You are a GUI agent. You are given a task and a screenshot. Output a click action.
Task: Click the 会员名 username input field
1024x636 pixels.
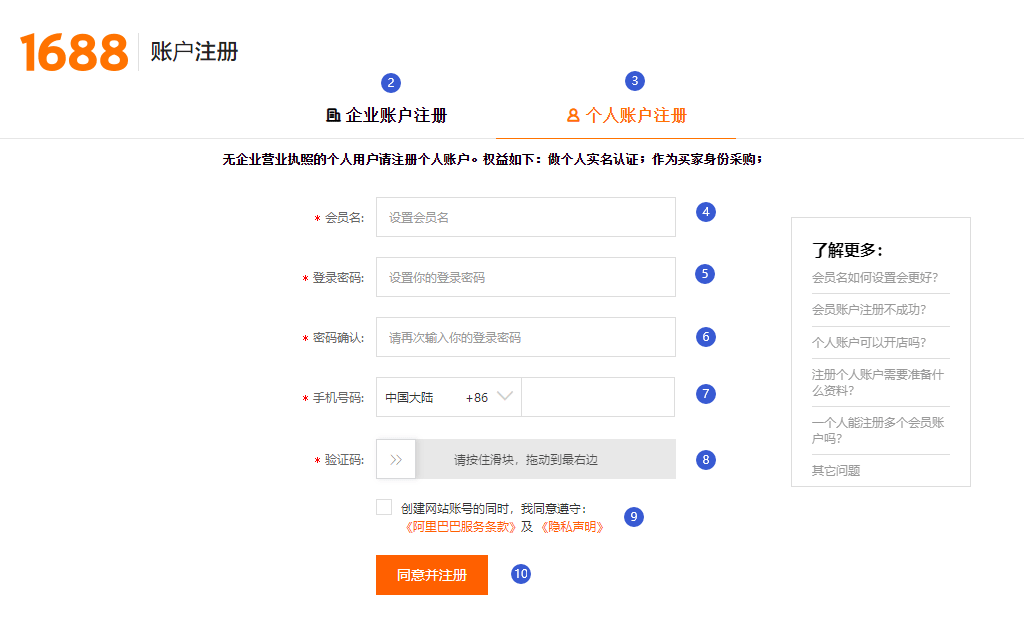tap(525, 216)
